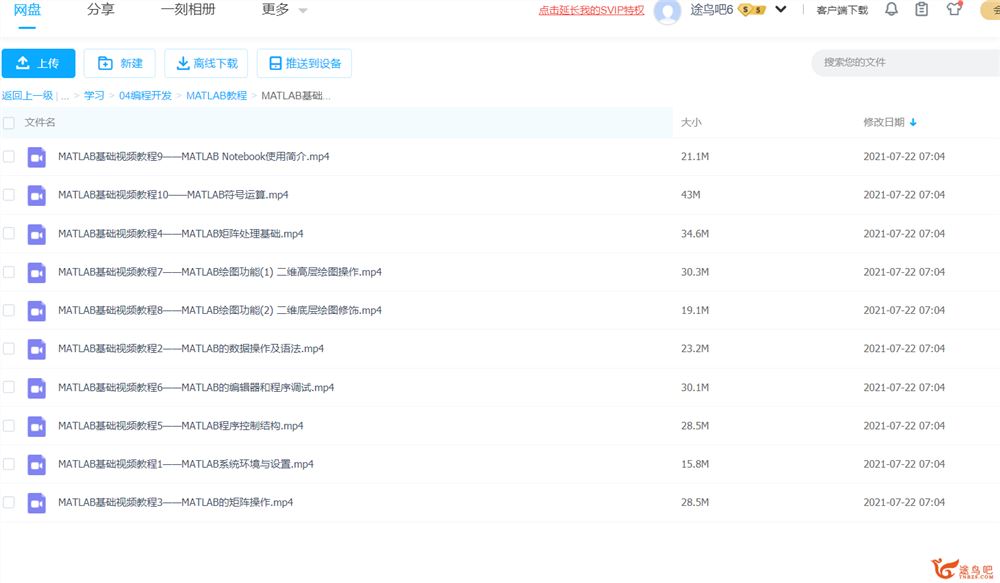Select checkbox for MATLAB程序控制结构.mp4
Image resolution: width=1000 pixels, height=583 pixels.
click(9, 425)
